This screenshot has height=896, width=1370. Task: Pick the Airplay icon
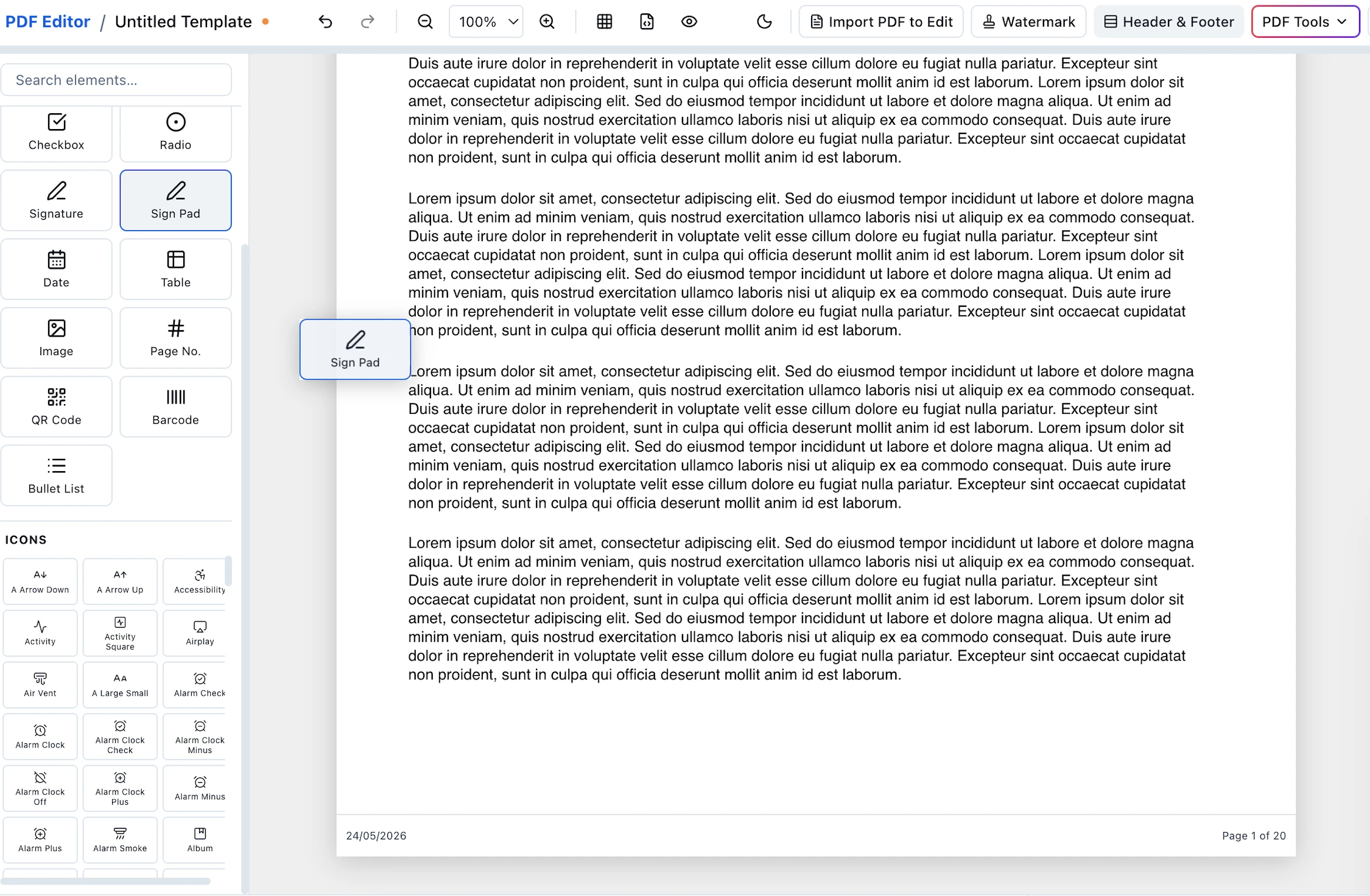194,633
